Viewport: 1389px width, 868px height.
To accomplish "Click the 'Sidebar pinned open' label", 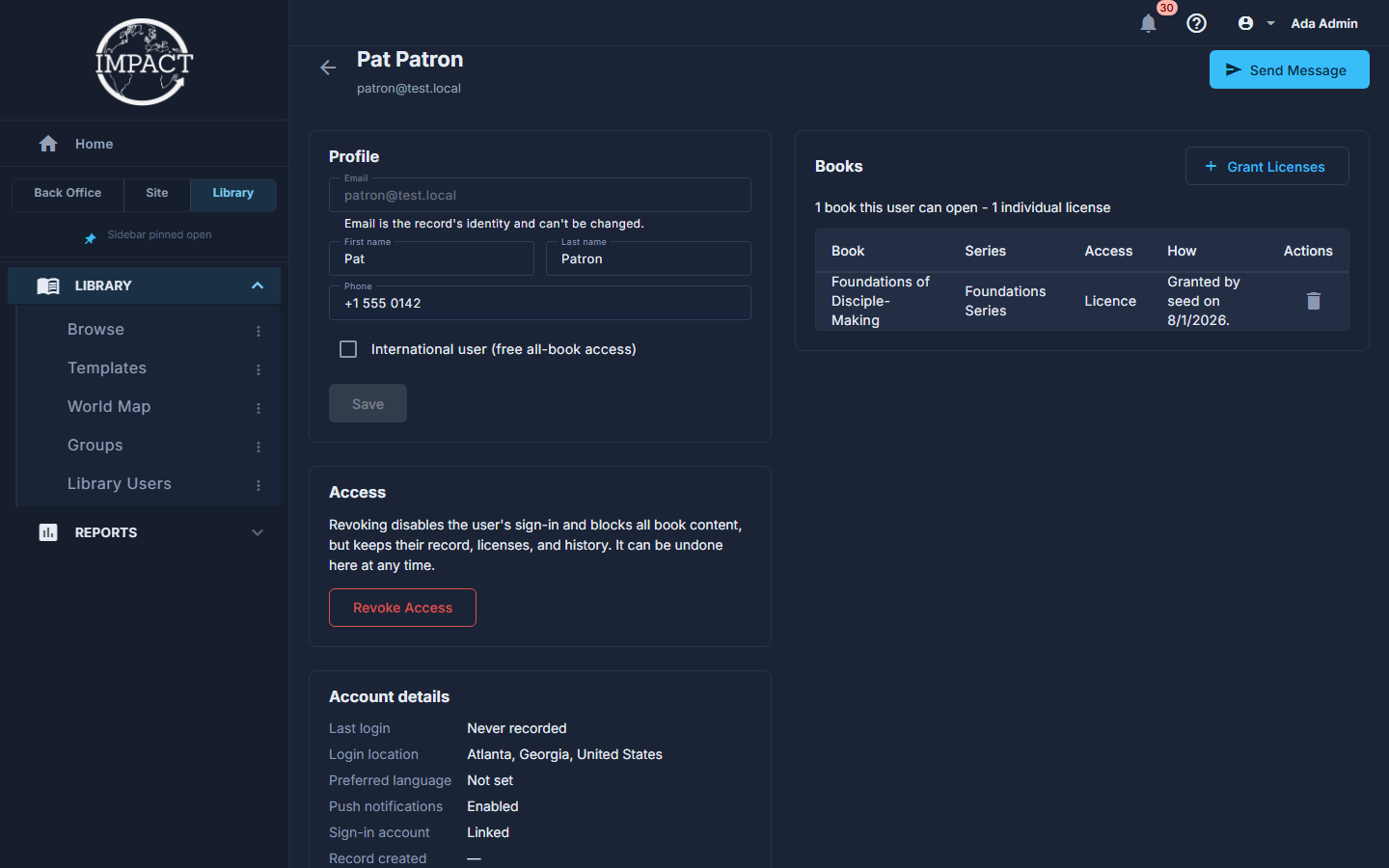I will click(x=159, y=234).
